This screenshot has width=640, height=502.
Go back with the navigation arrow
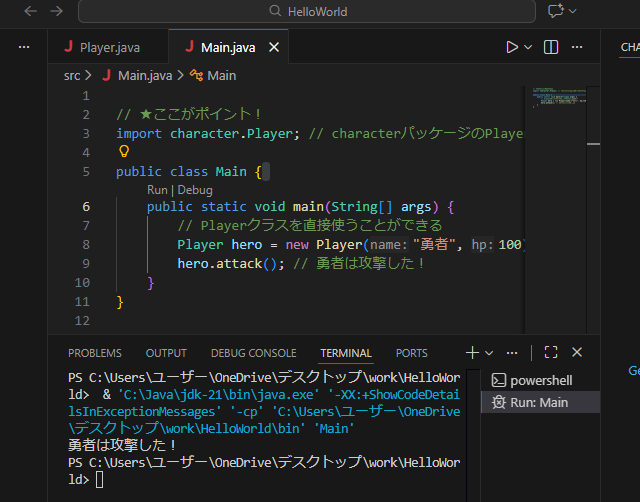(x=30, y=11)
